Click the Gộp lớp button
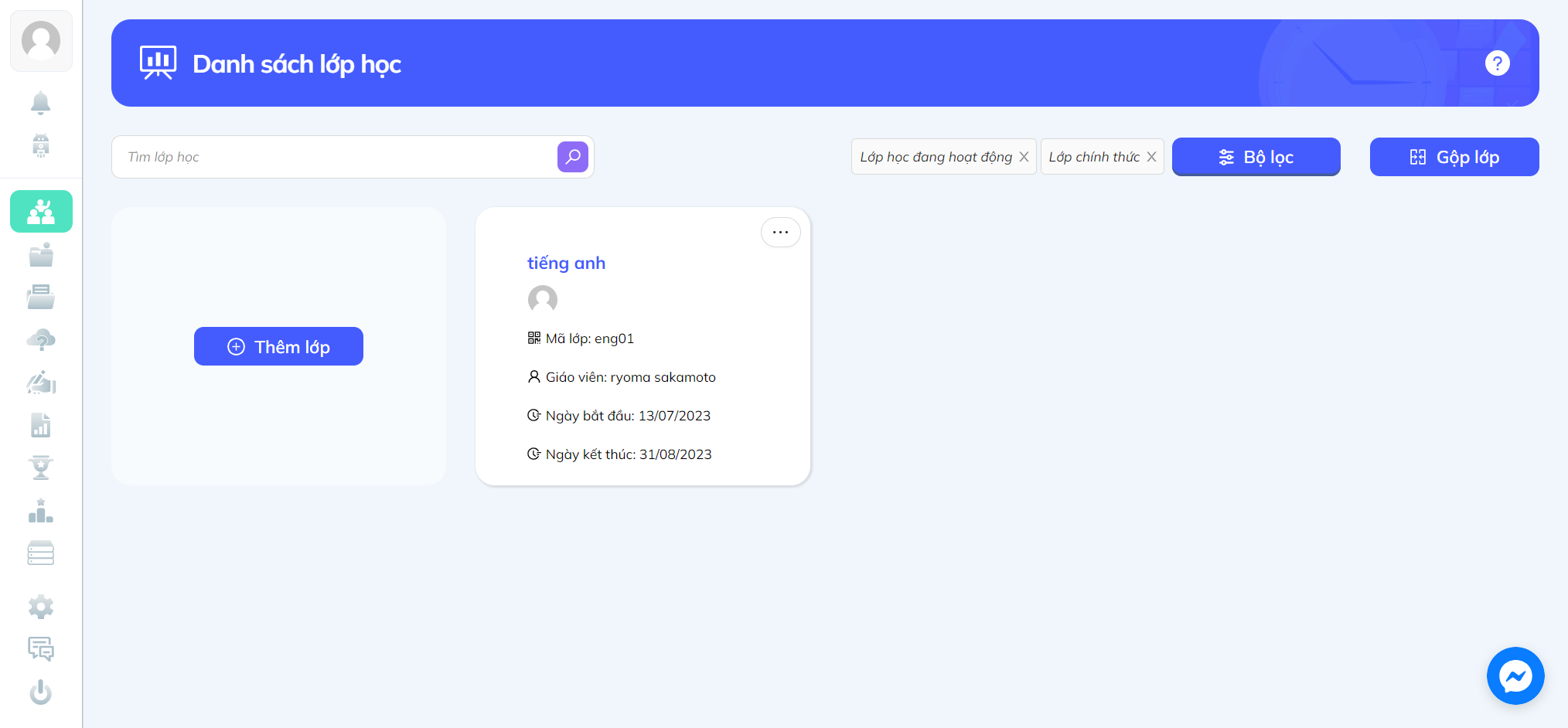 click(x=1454, y=157)
